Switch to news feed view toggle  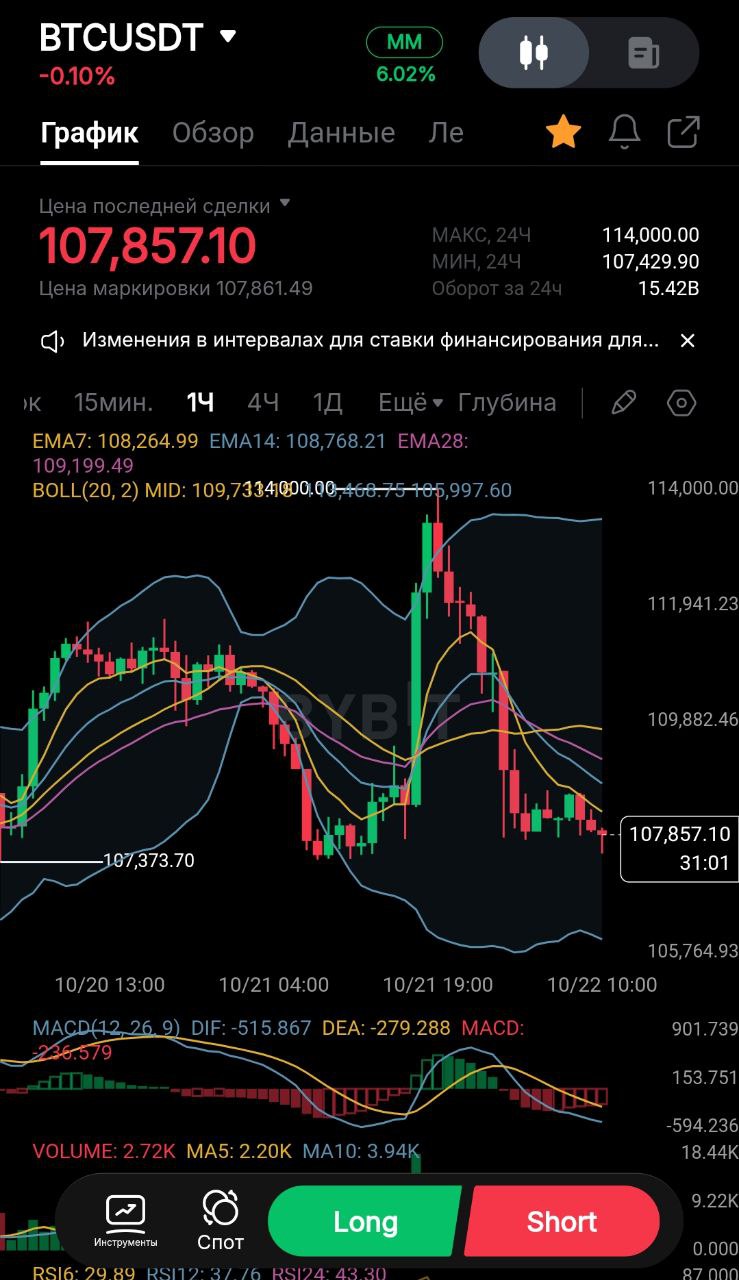643,53
